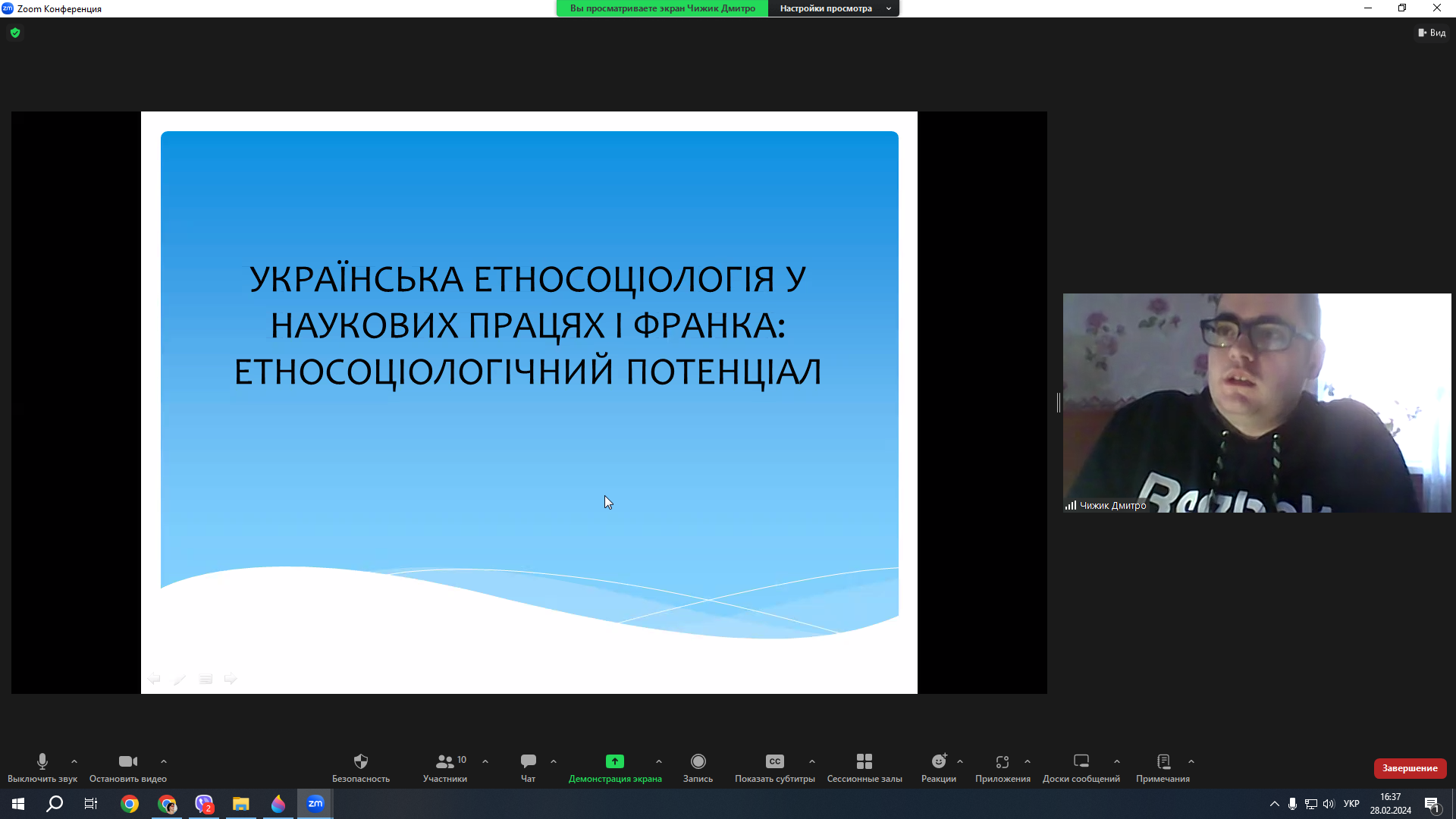This screenshot has height=819, width=1456.
Task: Expand reactions options arrow
Action: tap(960, 761)
